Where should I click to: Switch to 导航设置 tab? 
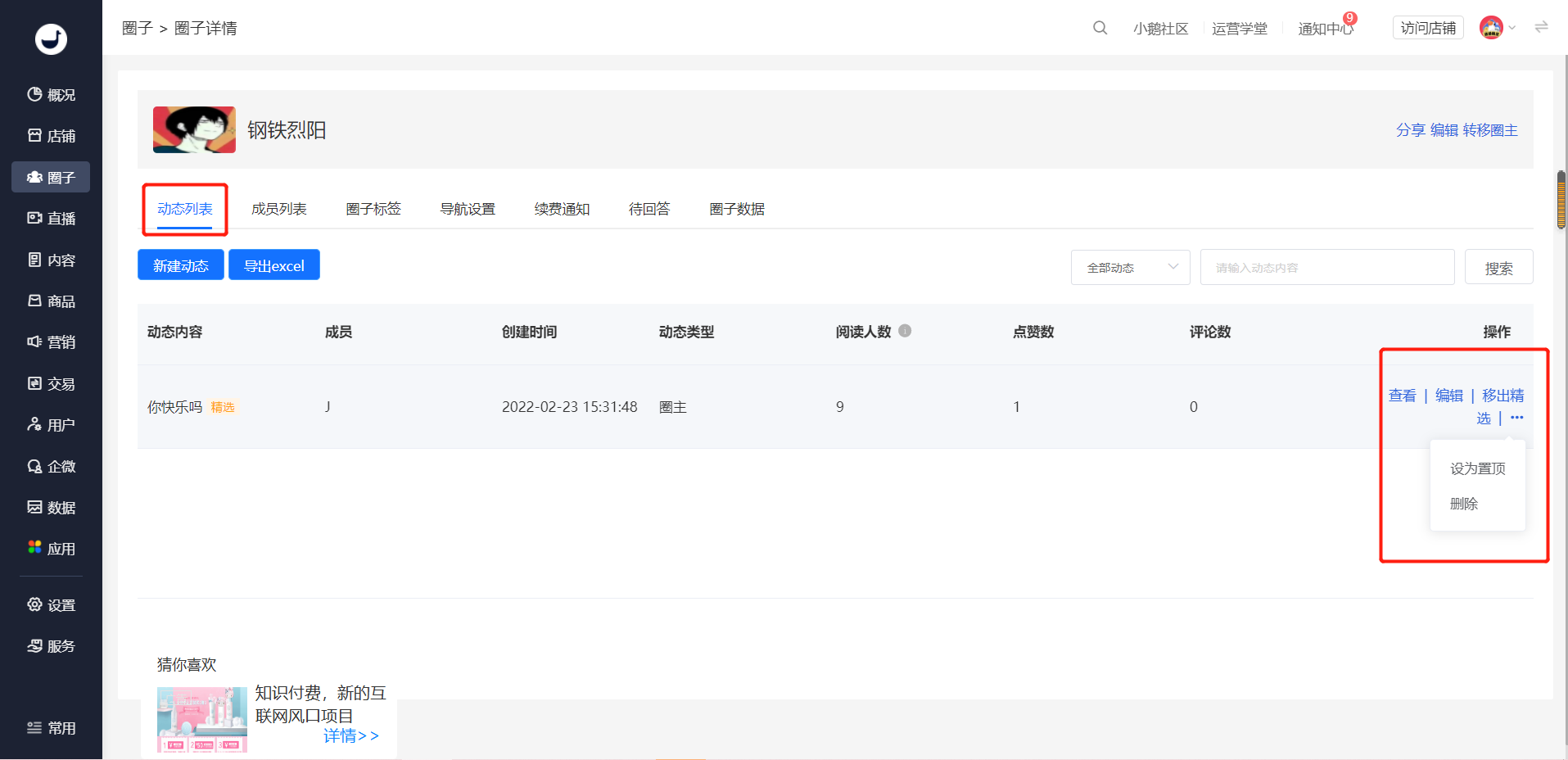(x=468, y=209)
